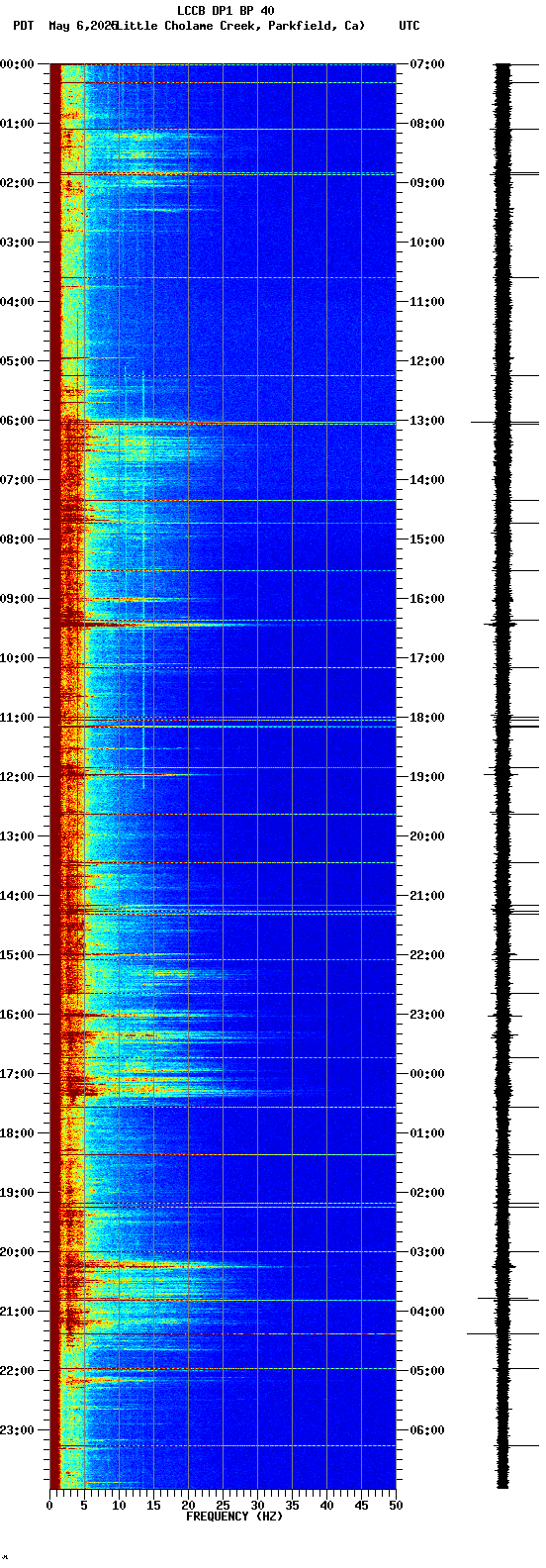Image resolution: width=546 pixels, height=1568 pixels.
Task: Click the 13:00 UTC label on right axis
Action: 427,421
